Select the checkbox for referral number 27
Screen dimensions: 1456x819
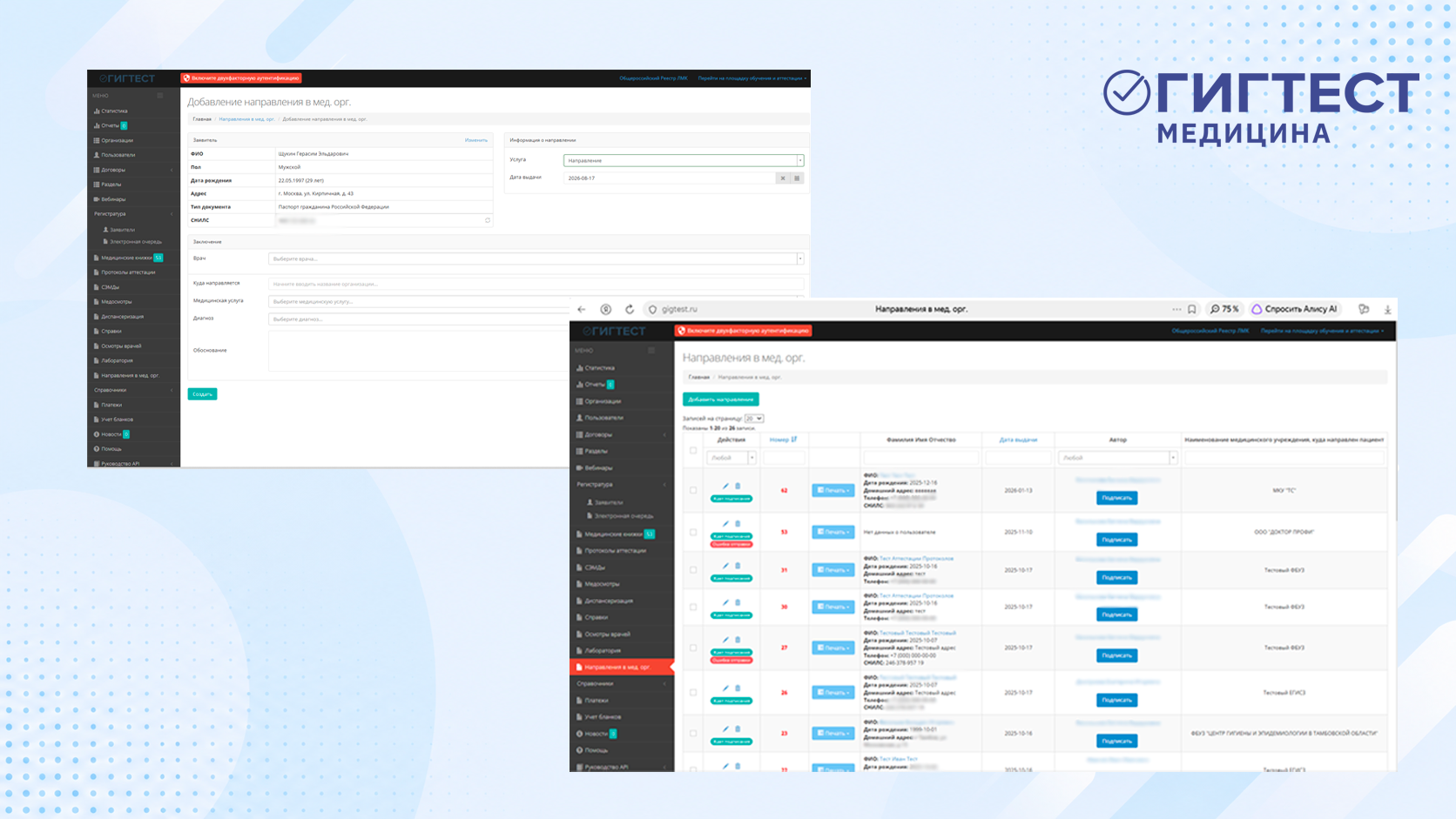pos(693,648)
